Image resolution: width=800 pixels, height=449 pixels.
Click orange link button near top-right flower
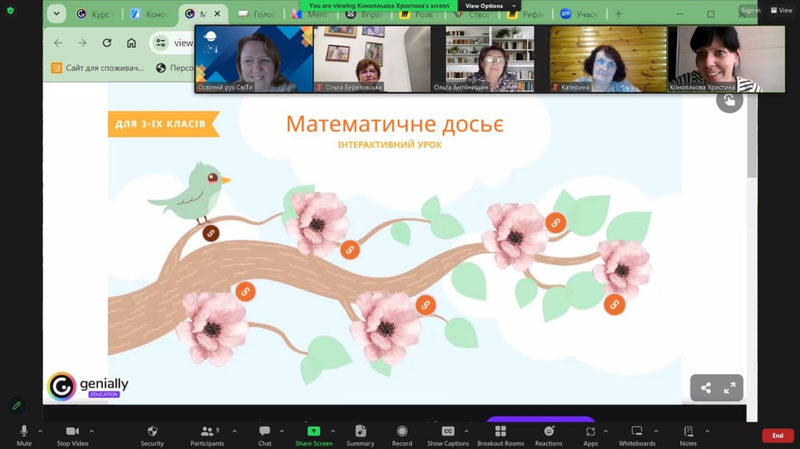tap(555, 222)
